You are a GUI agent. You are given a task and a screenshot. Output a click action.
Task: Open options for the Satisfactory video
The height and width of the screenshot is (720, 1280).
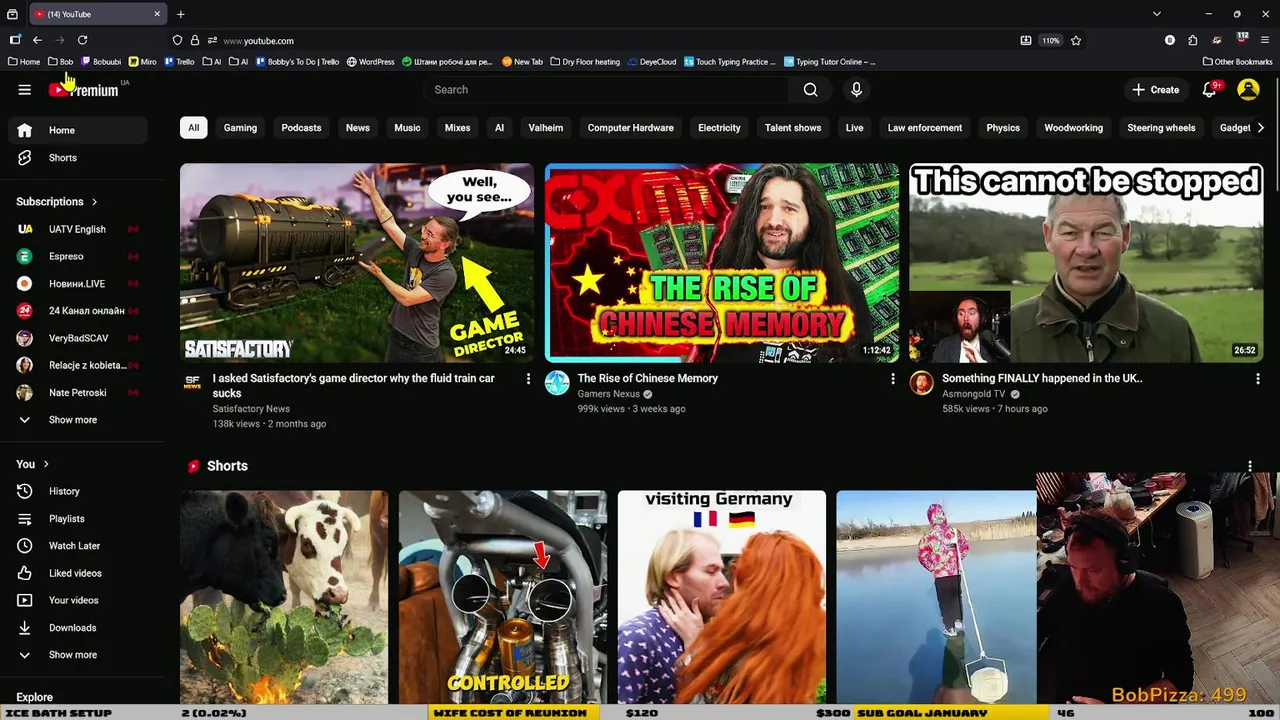click(528, 379)
